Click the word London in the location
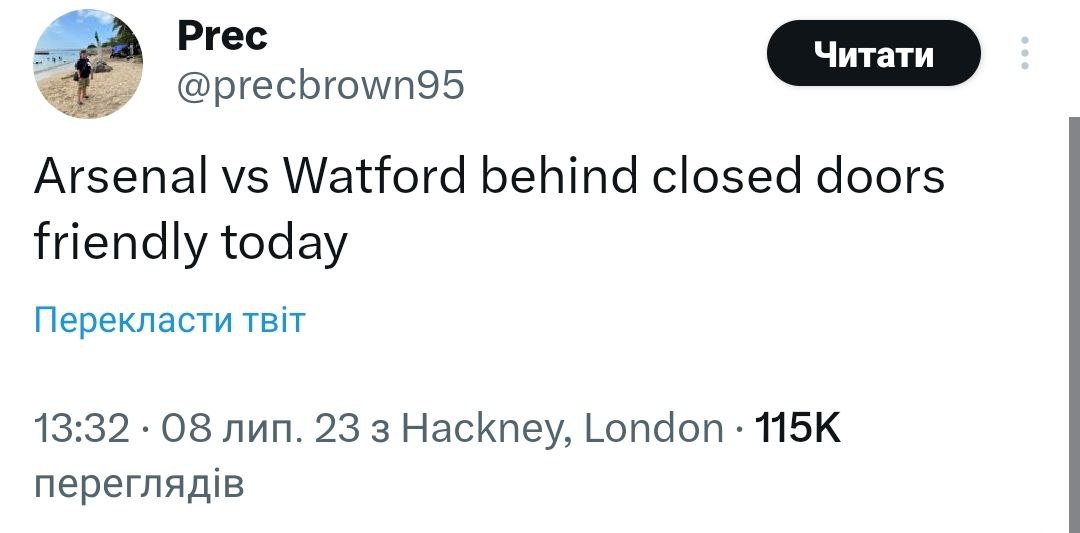The image size is (1080, 533). pos(652,429)
